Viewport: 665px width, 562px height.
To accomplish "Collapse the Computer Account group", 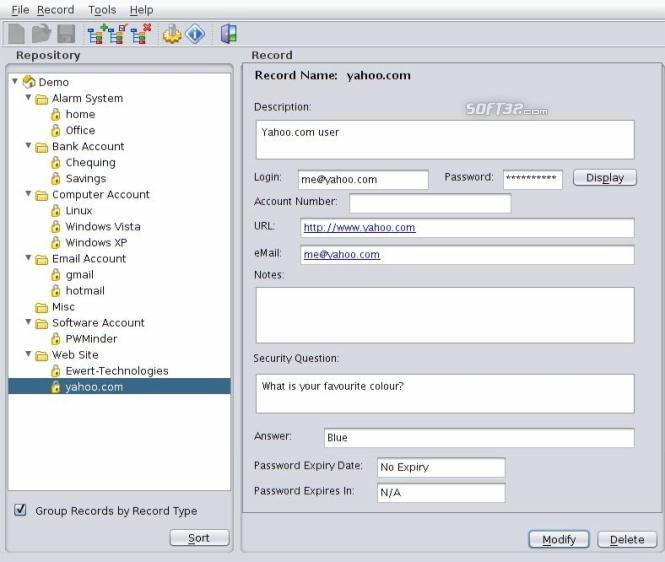I will pyautogui.click(x=28, y=193).
